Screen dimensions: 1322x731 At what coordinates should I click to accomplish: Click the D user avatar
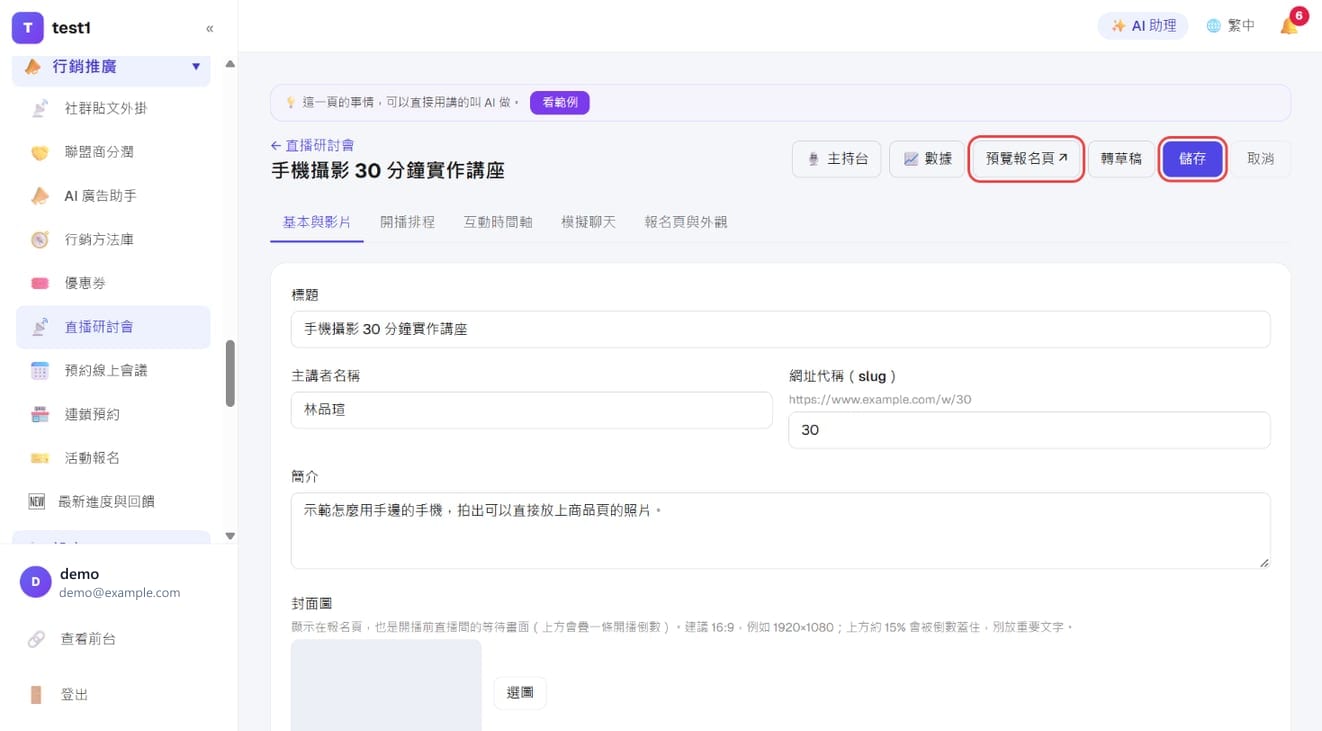(x=35, y=582)
